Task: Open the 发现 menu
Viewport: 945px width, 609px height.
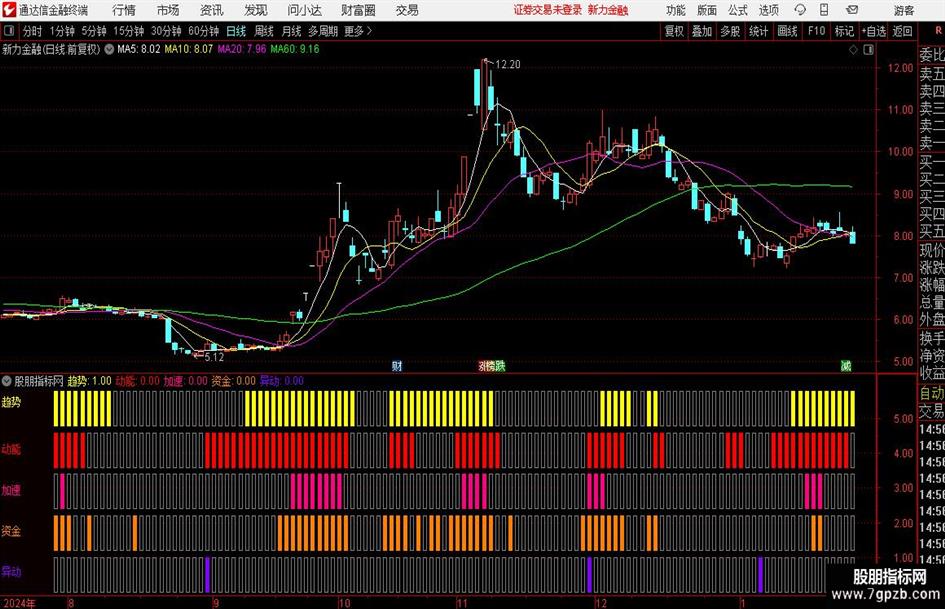Action: coord(256,10)
